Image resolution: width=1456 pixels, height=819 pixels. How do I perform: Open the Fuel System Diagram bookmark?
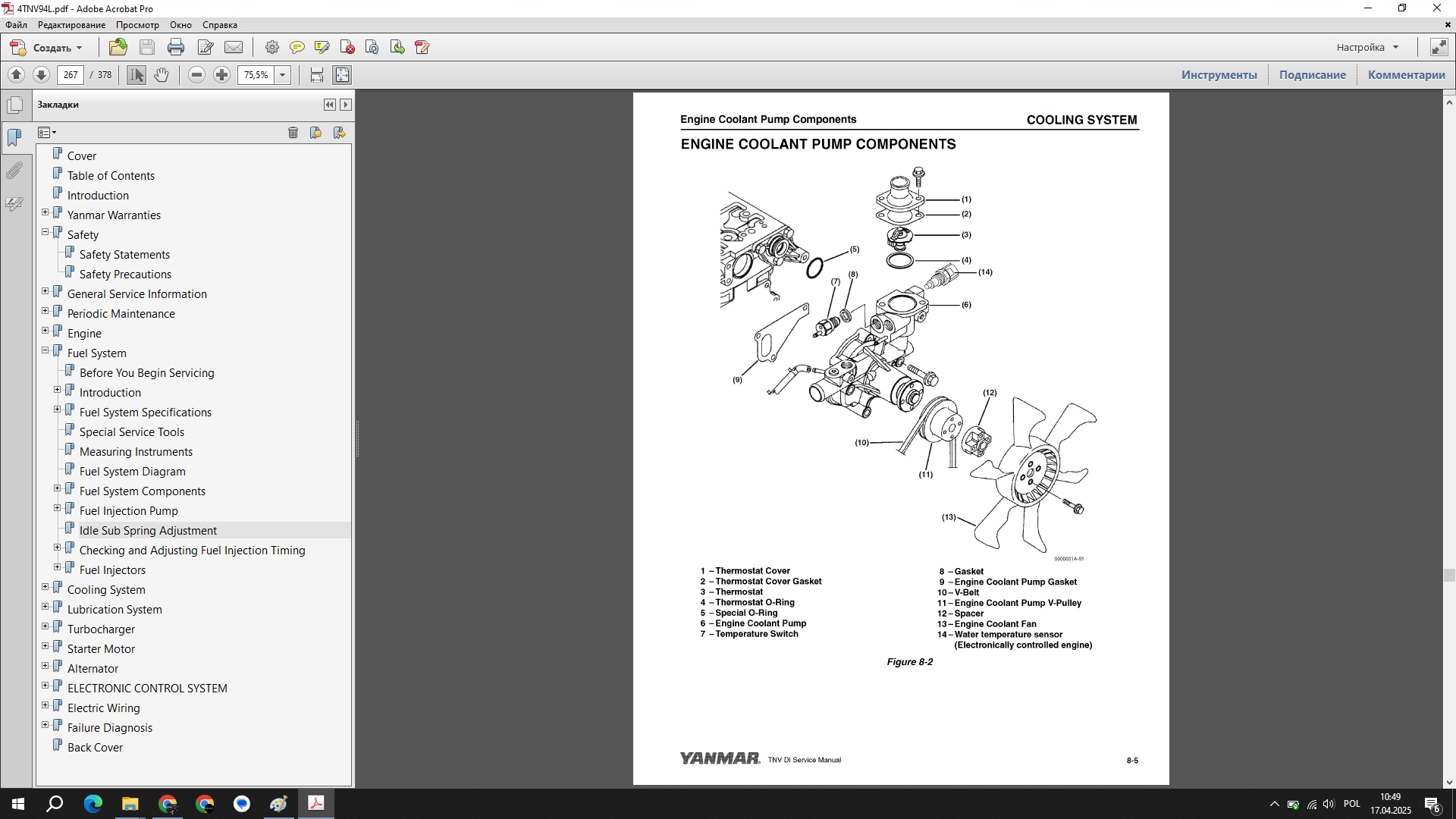pyautogui.click(x=132, y=472)
